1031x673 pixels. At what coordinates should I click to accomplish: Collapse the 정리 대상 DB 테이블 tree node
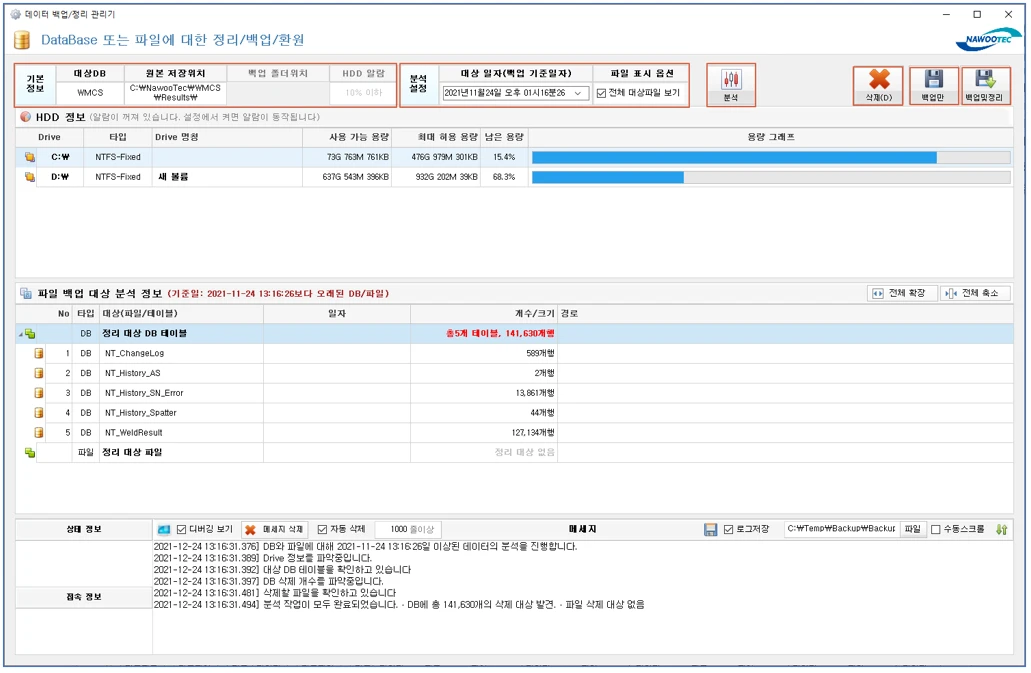[20, 335]
